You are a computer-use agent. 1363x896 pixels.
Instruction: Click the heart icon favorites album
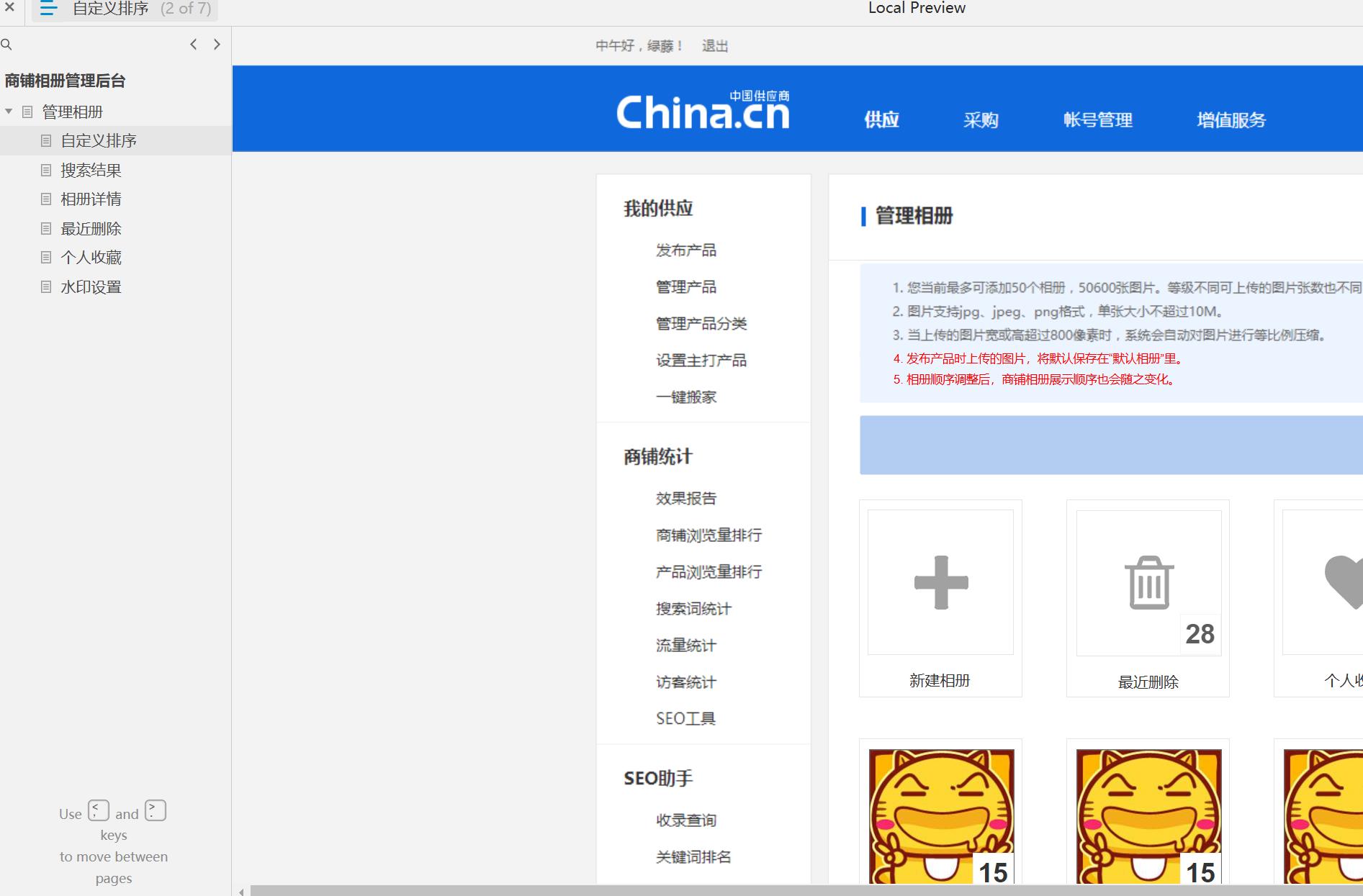point(1344,582)
